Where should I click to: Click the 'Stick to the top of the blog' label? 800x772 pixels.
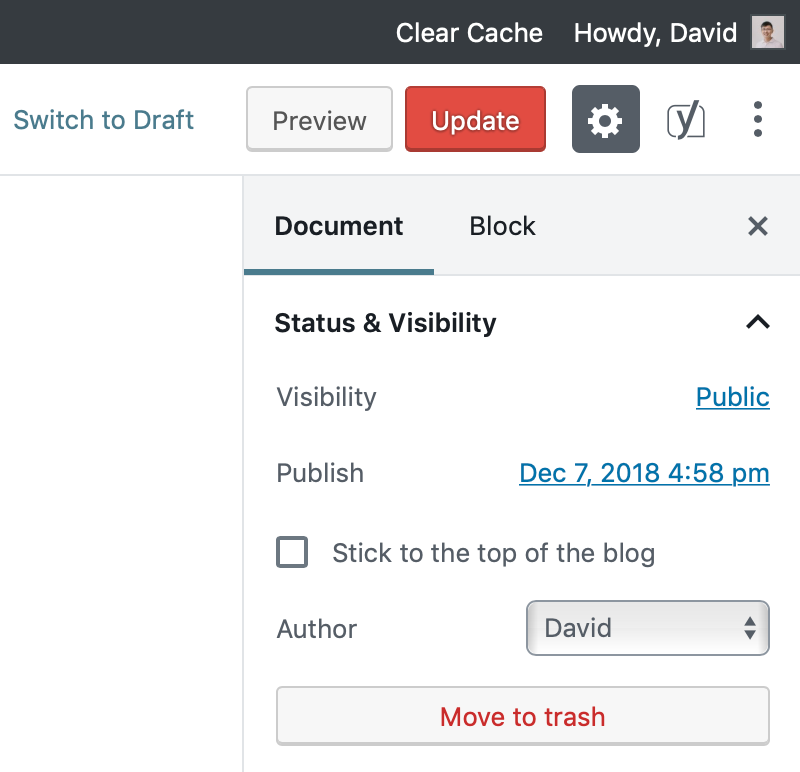pos(493,553)
